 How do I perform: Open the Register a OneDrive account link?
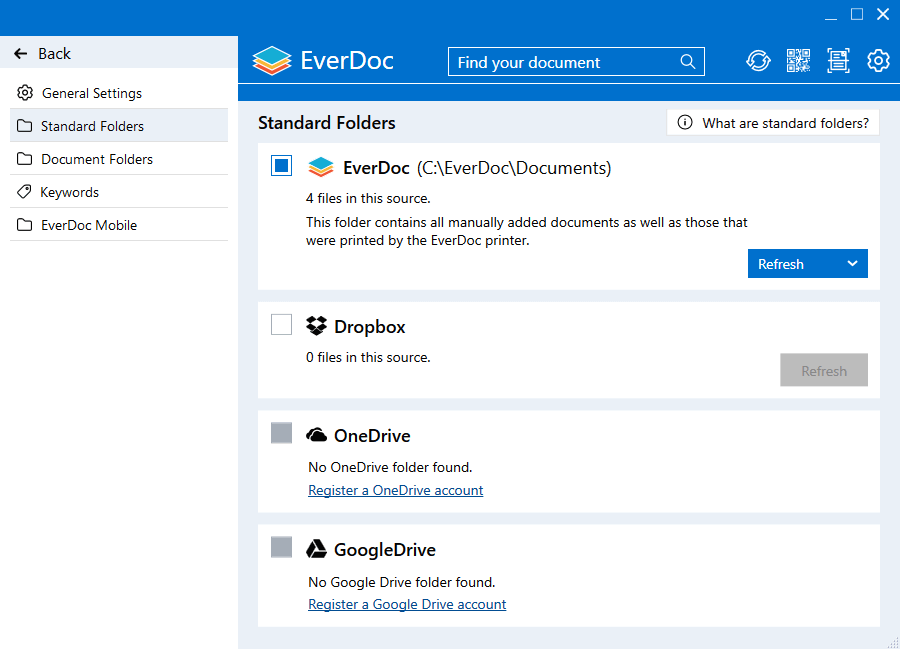click(395, 490)
